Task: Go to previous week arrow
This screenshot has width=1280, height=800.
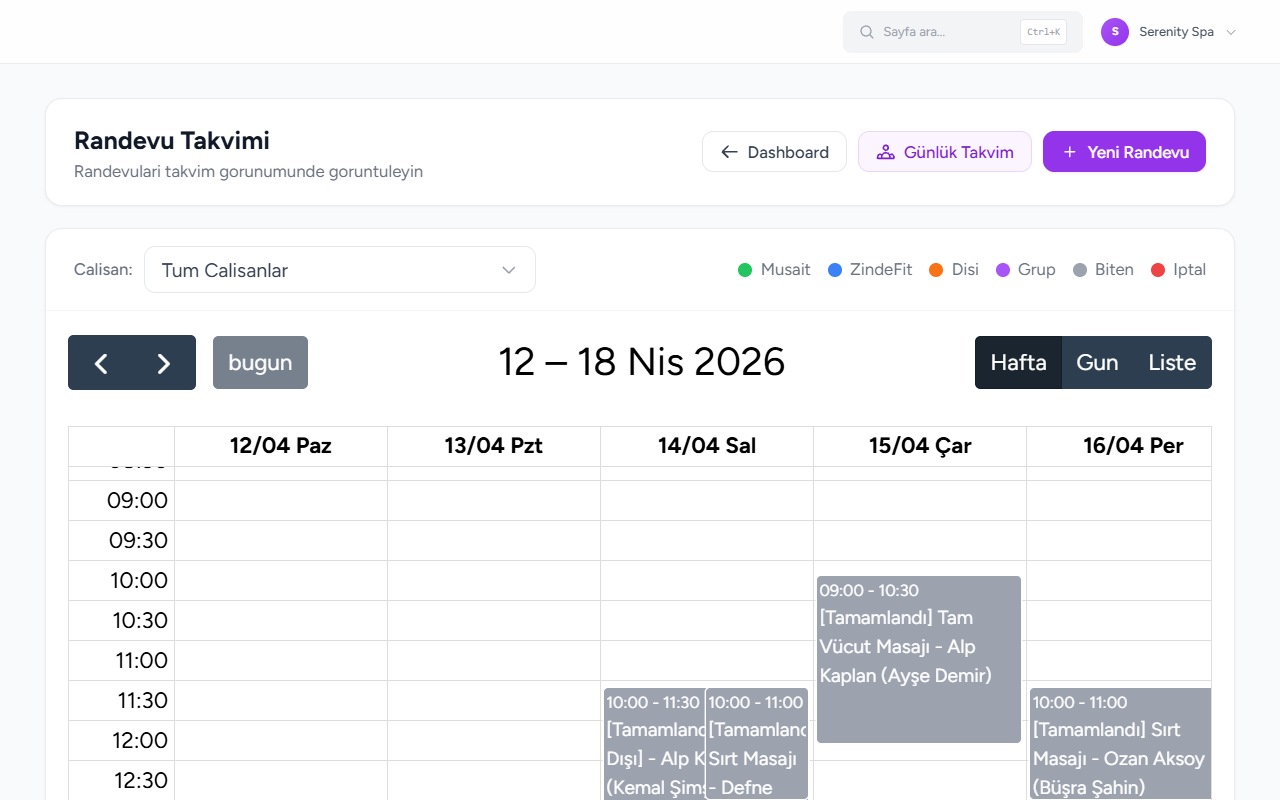Action: tap(100, 362)
